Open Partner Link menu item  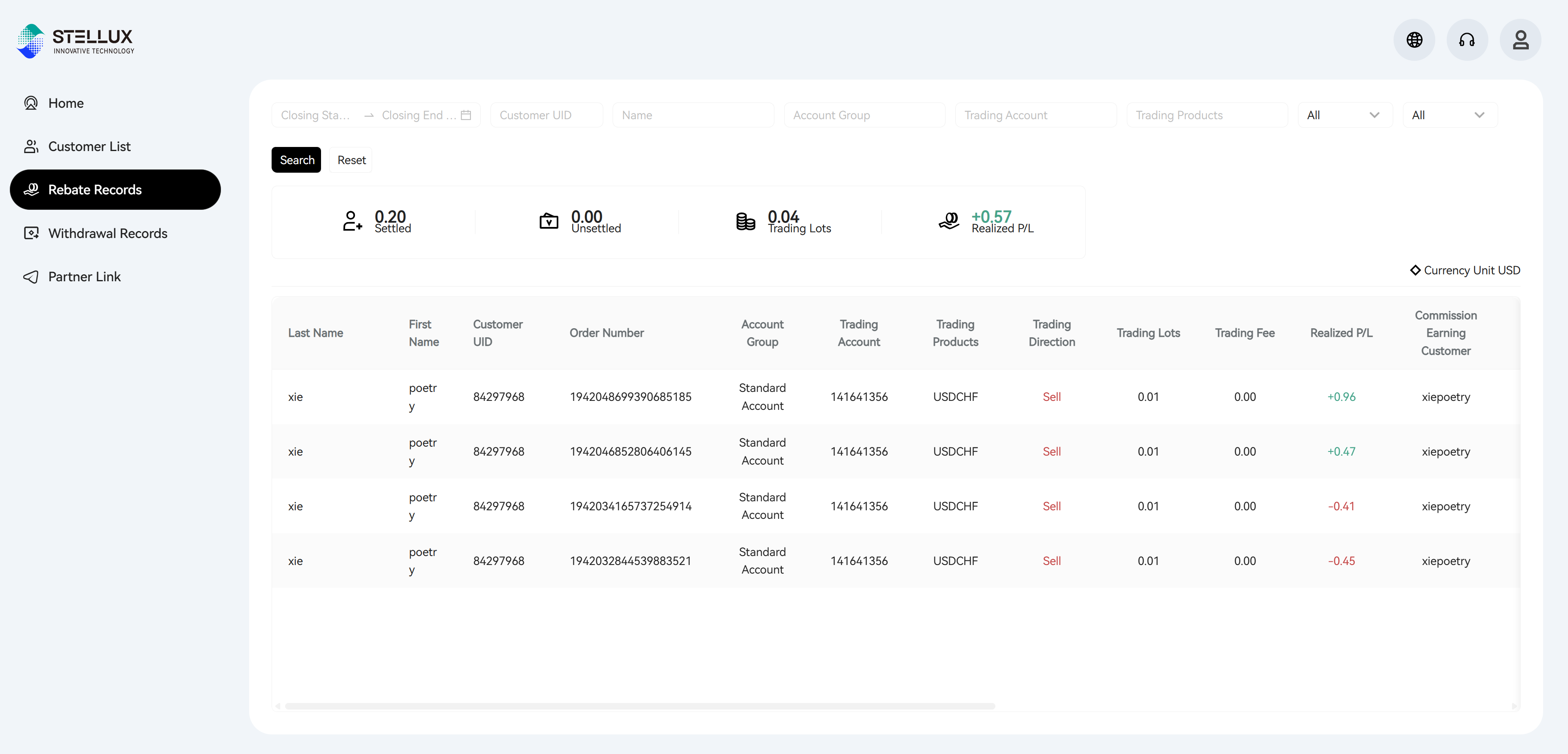pyautogui.click(x=116, y=277)
